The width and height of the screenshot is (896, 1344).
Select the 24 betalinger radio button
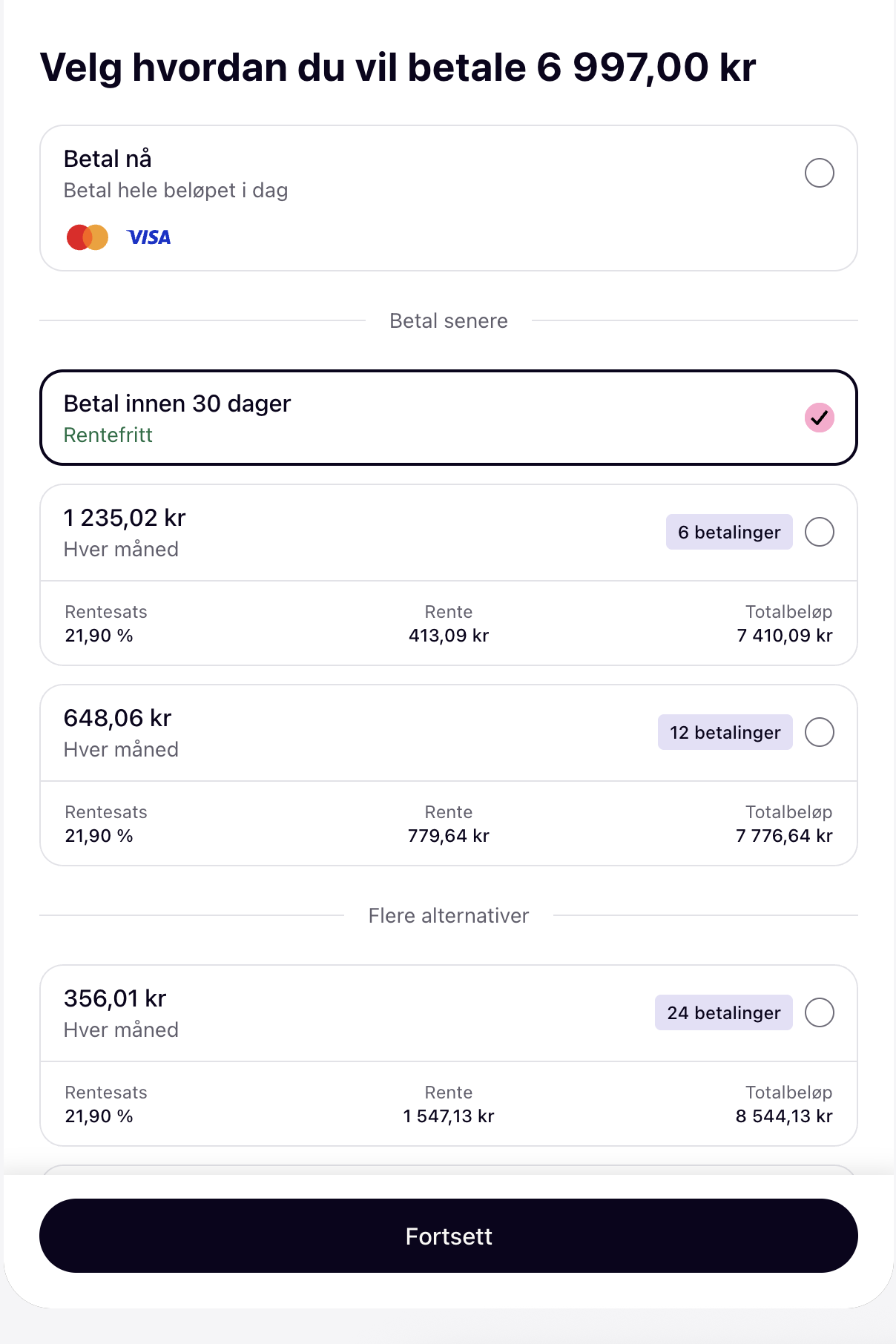pos(819,1012)
